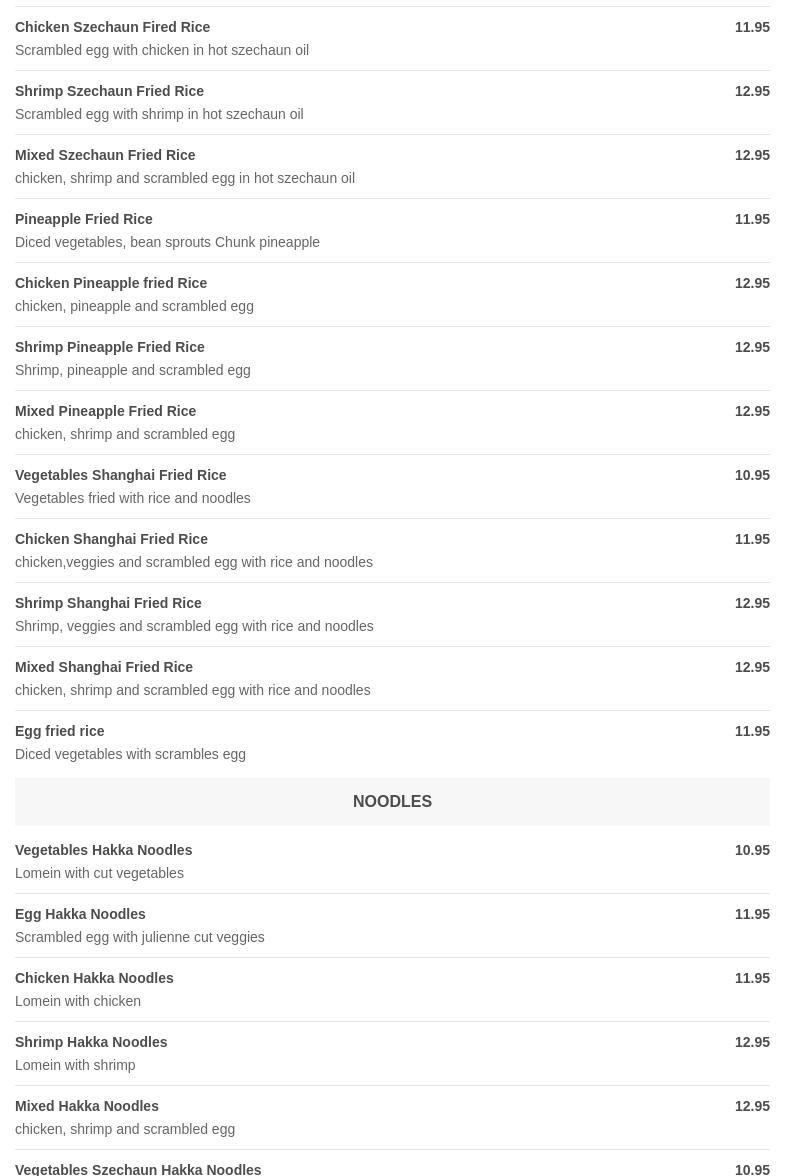Open Egg Hakka Noodles item
785x1176 pixels.
point(80,914)
